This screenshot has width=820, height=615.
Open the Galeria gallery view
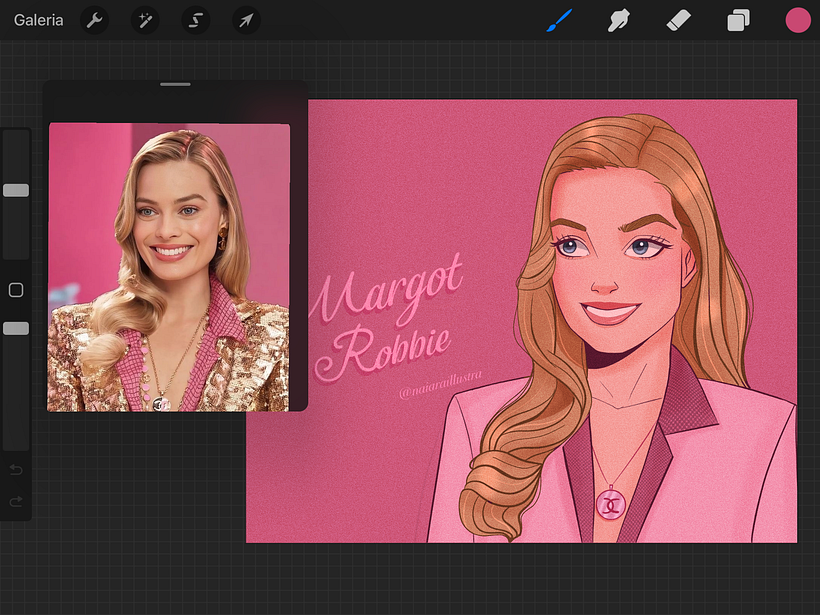click(38, 20)
